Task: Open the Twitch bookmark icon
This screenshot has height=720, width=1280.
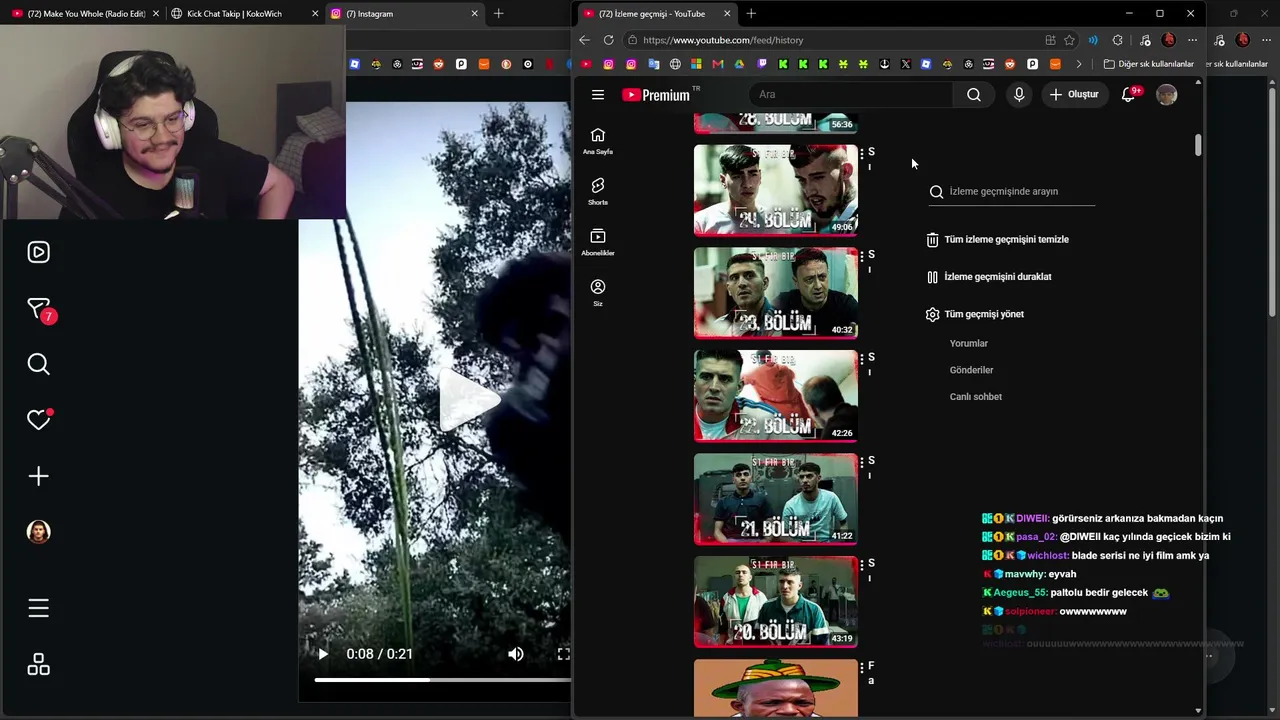Action: tap(762, 64)
